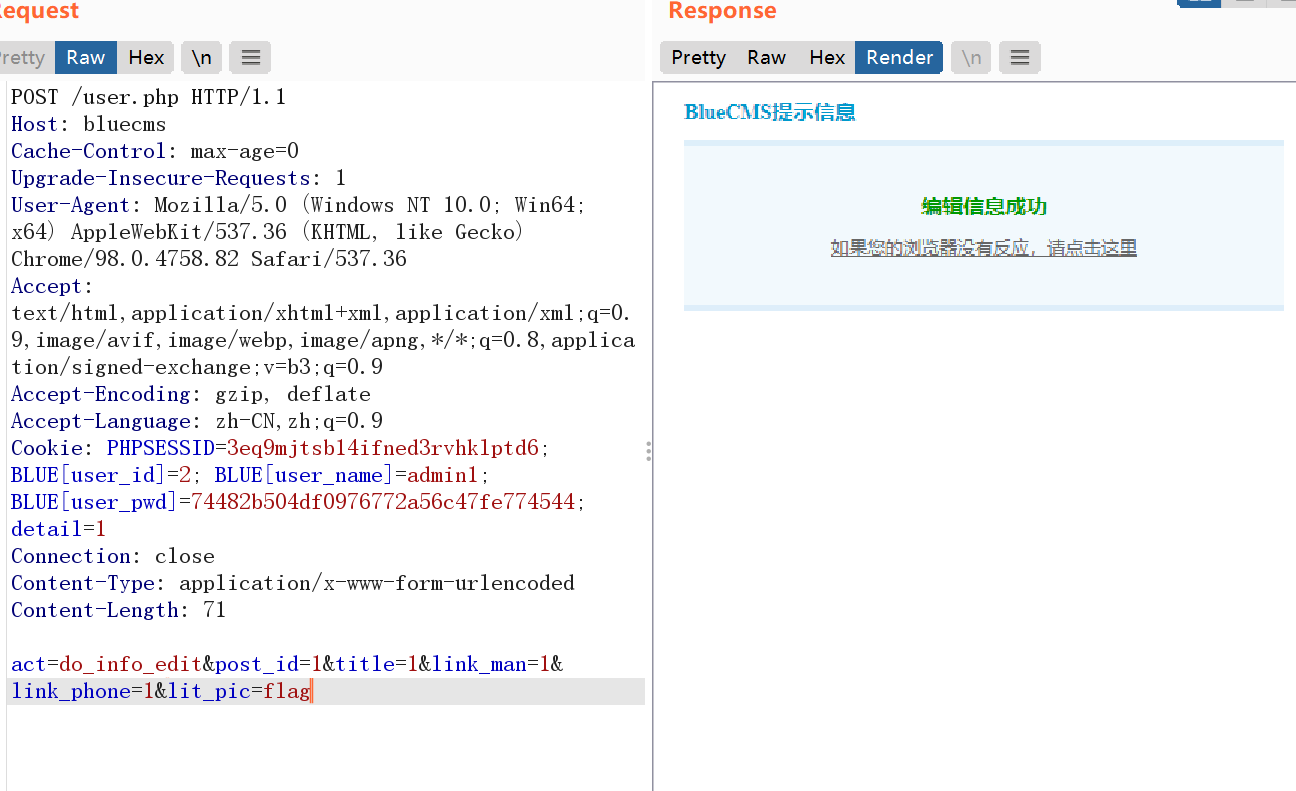This screenshot has width=1296, height=791.
Task: Click the 'act=do_info_edit' body parameter
Action: click(x=107, y=664)
